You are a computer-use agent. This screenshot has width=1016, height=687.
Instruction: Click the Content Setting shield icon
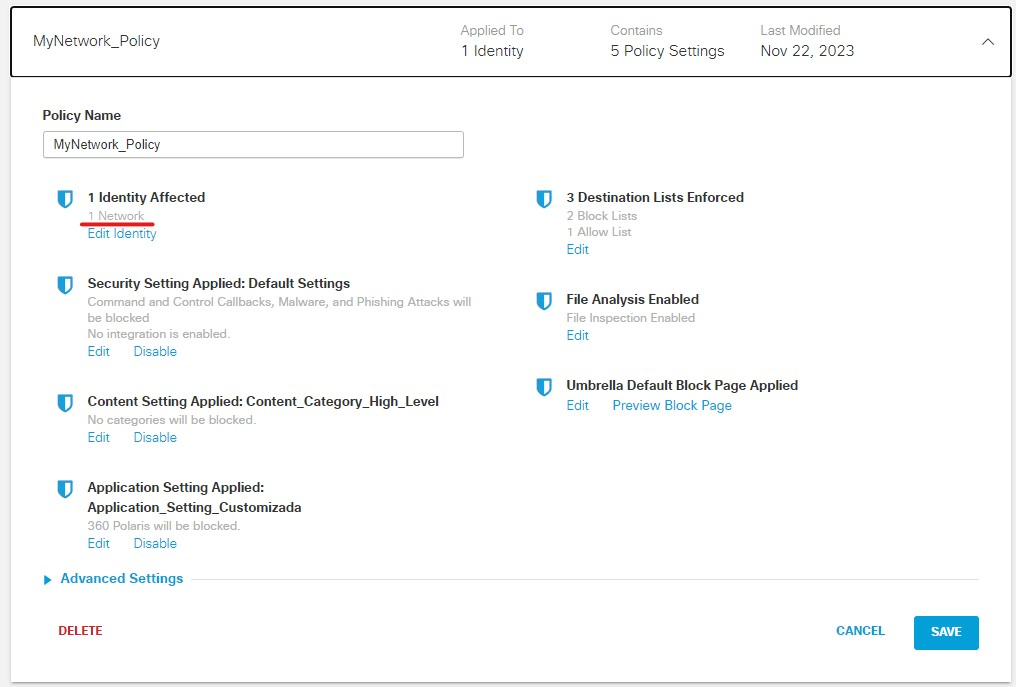tap(65, 403)
